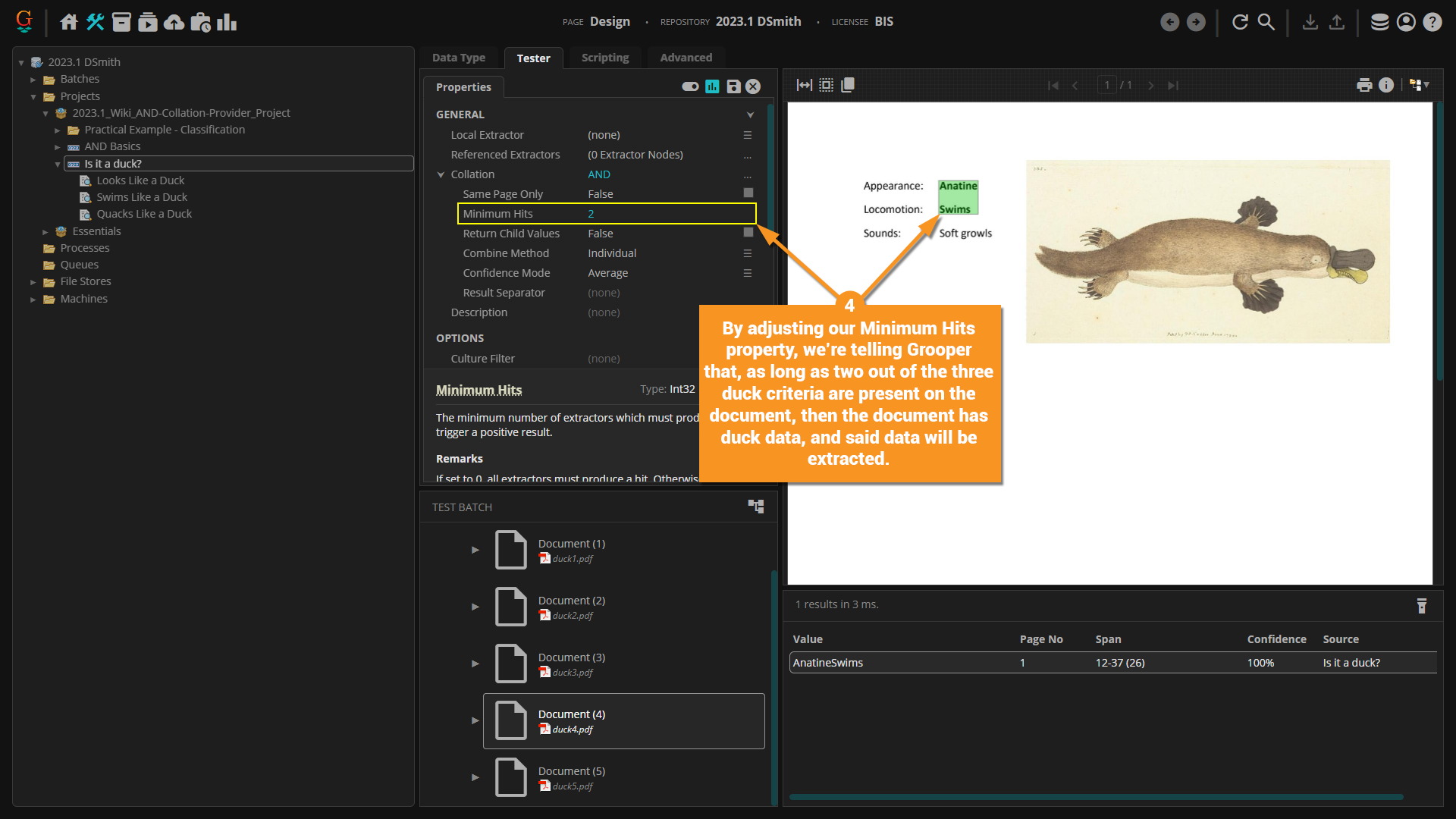Toggle the switch in Properties header
The image size is (1456, 819).
(x=690, y=86)
